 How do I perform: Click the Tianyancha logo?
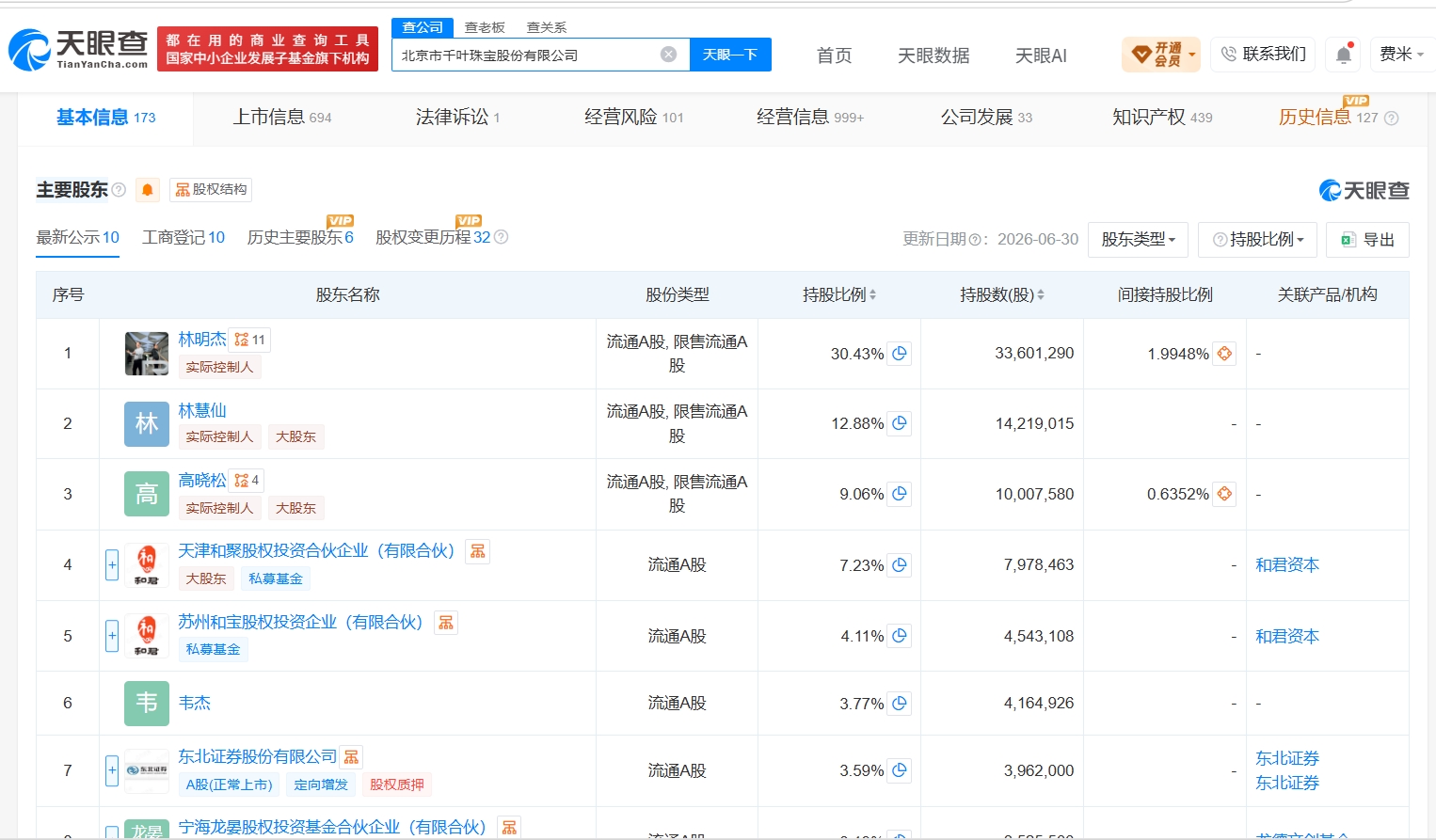(78, 49)
